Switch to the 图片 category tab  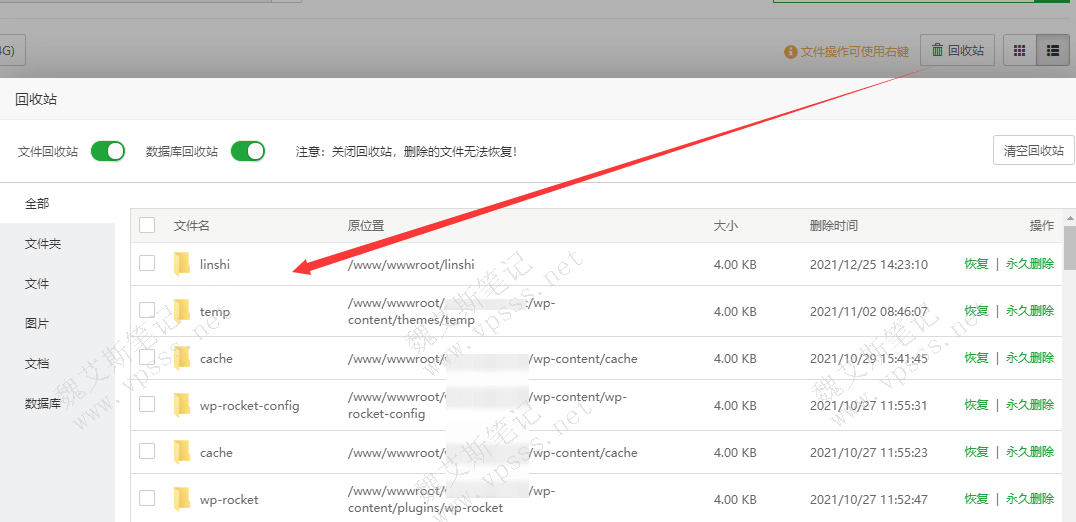coord(37,324)
